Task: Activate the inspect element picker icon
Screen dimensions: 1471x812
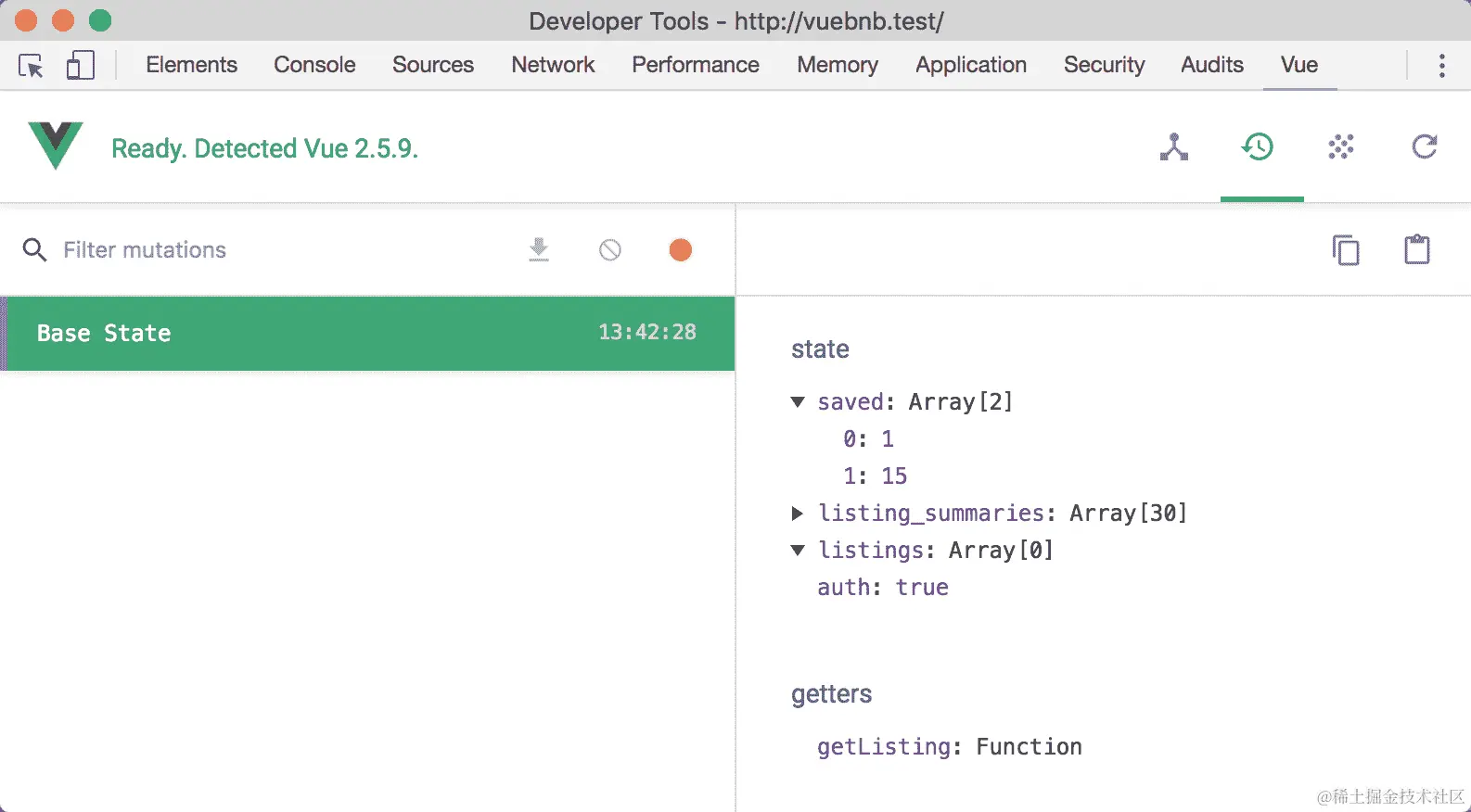Action: point(31,66)
